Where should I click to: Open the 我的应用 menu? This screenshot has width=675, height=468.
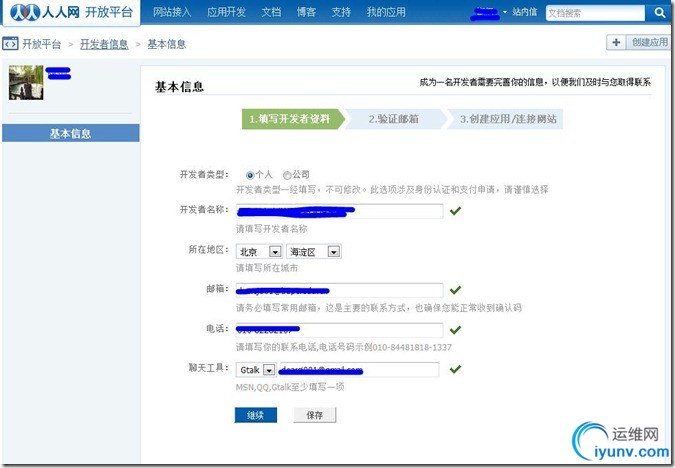386,12
